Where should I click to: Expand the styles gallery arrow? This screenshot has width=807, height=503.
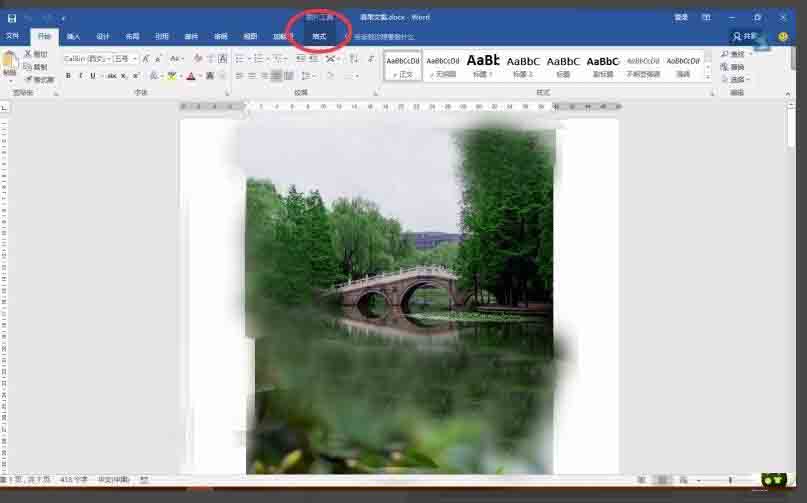[x=708, y=77]
